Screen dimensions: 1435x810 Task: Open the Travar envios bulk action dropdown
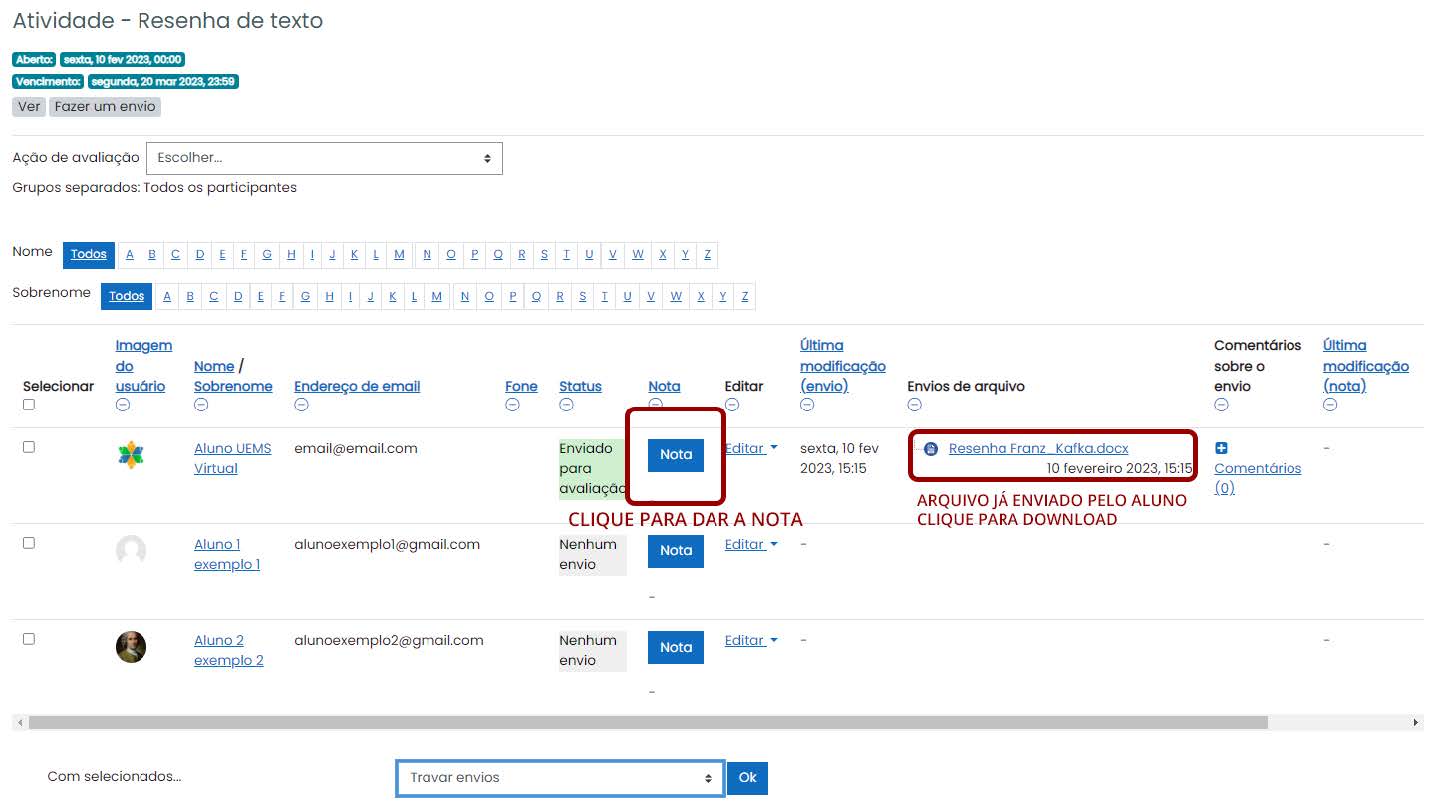coord(560,777)
